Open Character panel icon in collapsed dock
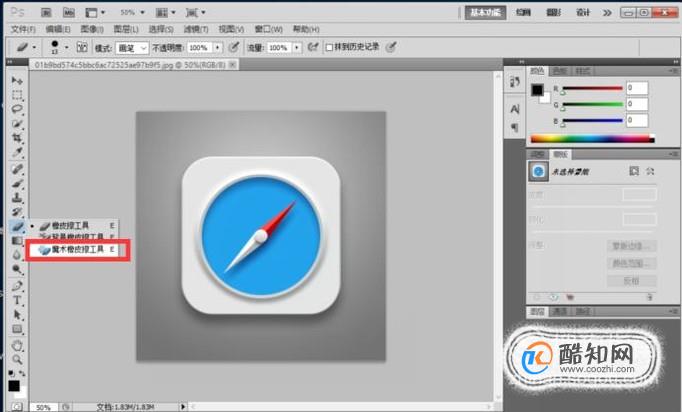The width and height of the screenshot is (682, 412). click(x=515, y=109)
